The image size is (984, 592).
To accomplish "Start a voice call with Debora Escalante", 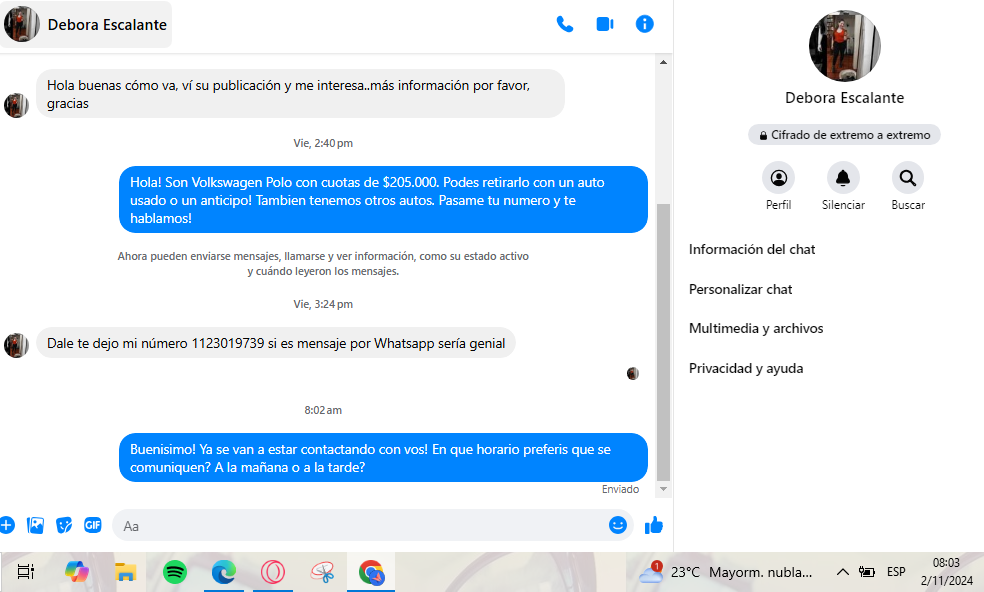I will (565, 24).
